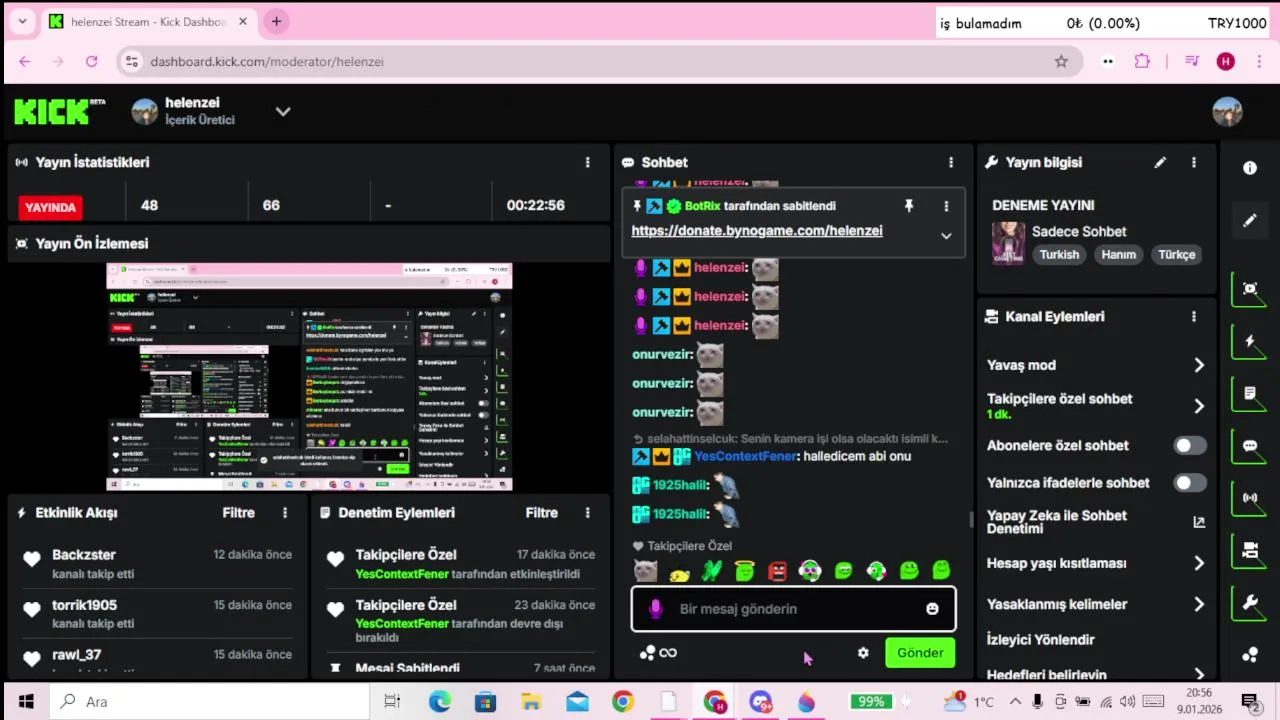The width and height of the screenshot is (1280, 720).
Task: Open the pinned message three-dot menu
Action: [x=946, y=206]
